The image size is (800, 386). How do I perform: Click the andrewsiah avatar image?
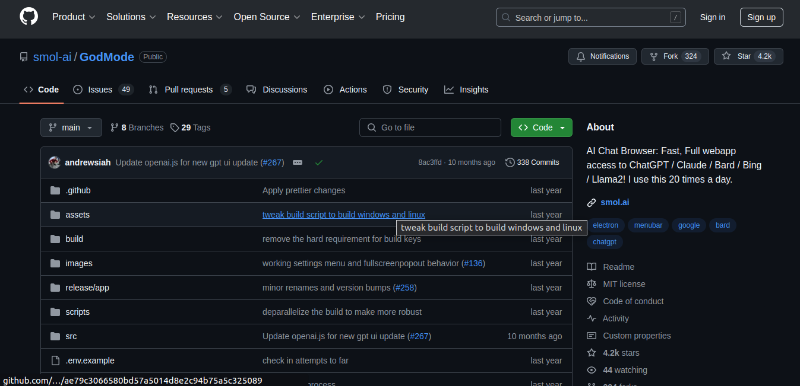coord(55,163)
